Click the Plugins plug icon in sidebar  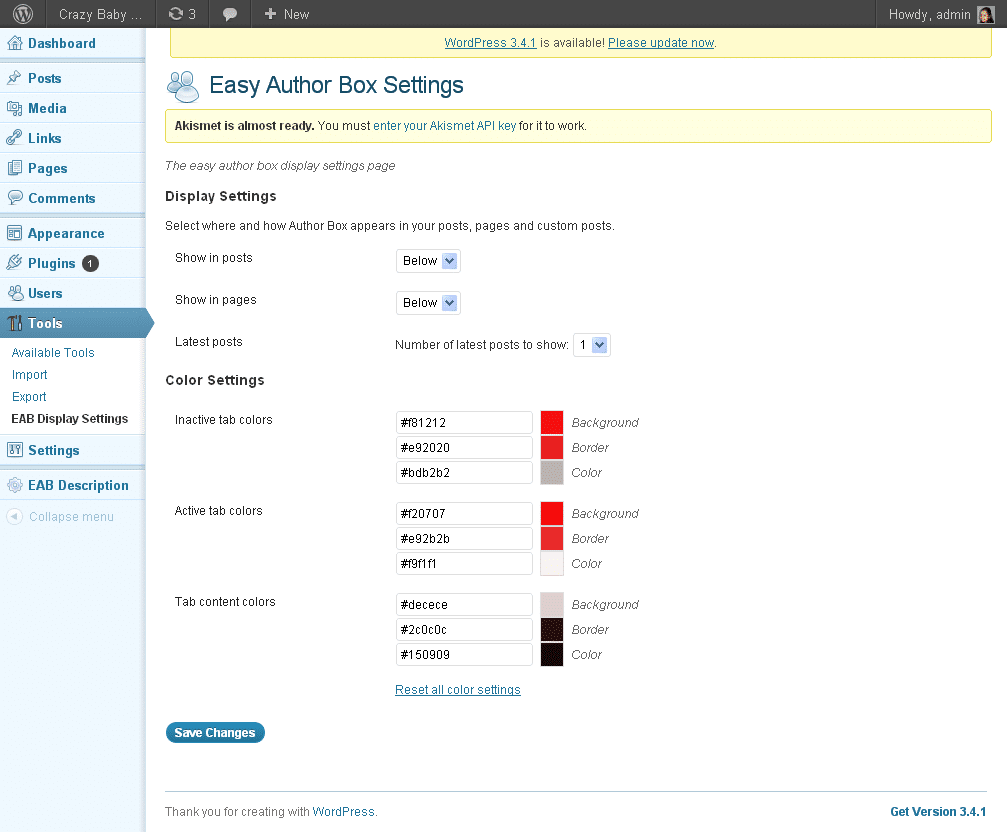click(x=15, y=263)
